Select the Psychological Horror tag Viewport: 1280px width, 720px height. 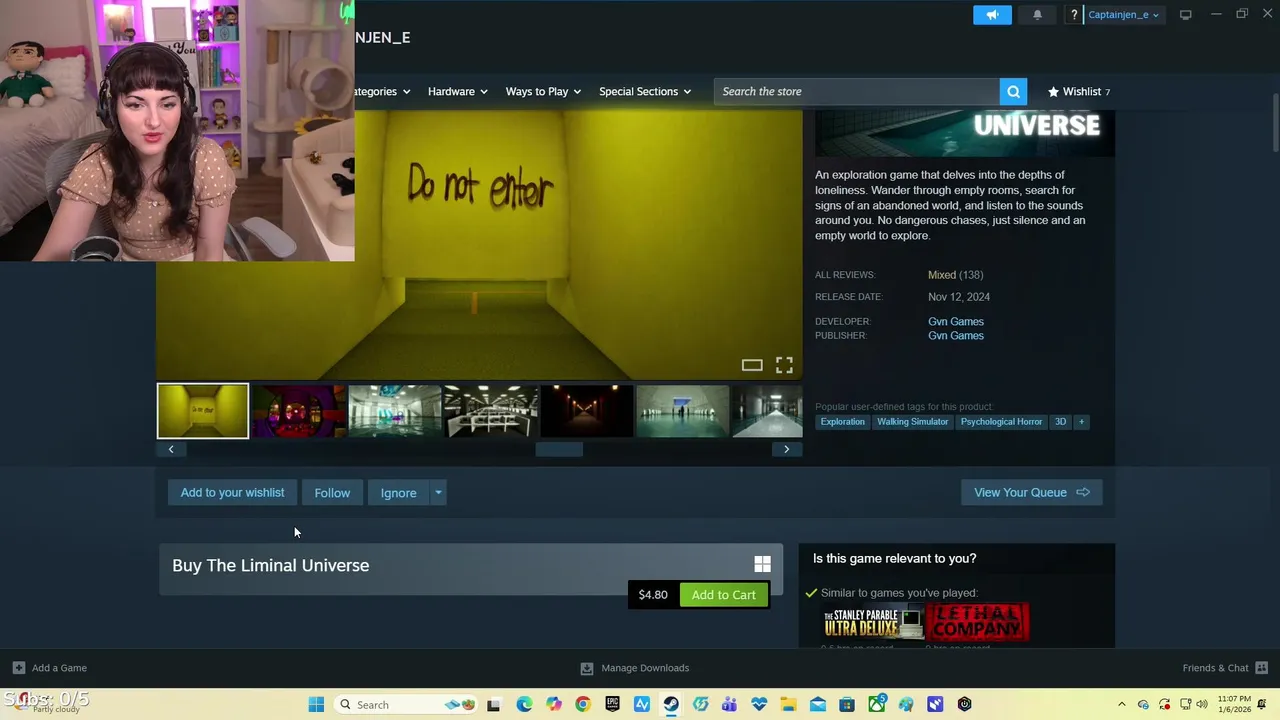point(1001,422)
